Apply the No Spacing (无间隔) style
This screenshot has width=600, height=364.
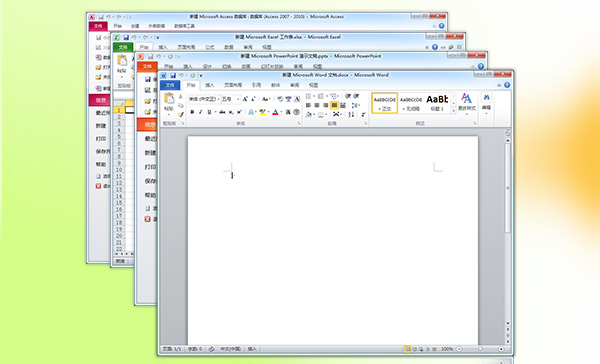(411, 103)
